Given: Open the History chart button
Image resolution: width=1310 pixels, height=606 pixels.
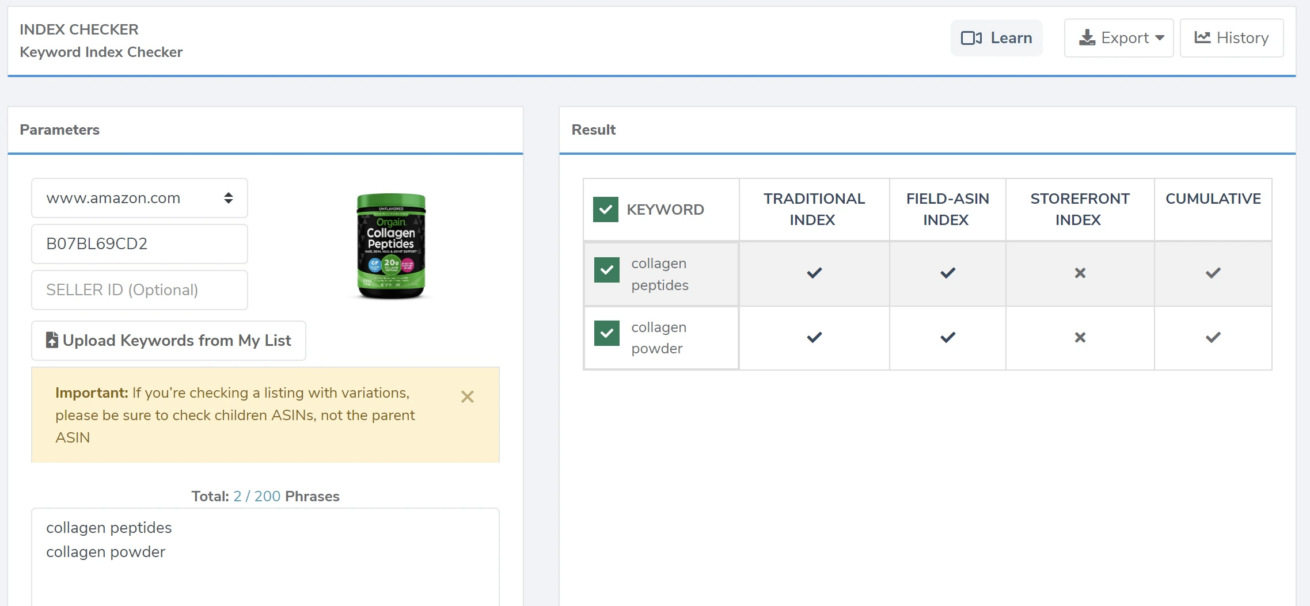Looking at the screenshot, I should [x=1231, y=38].
